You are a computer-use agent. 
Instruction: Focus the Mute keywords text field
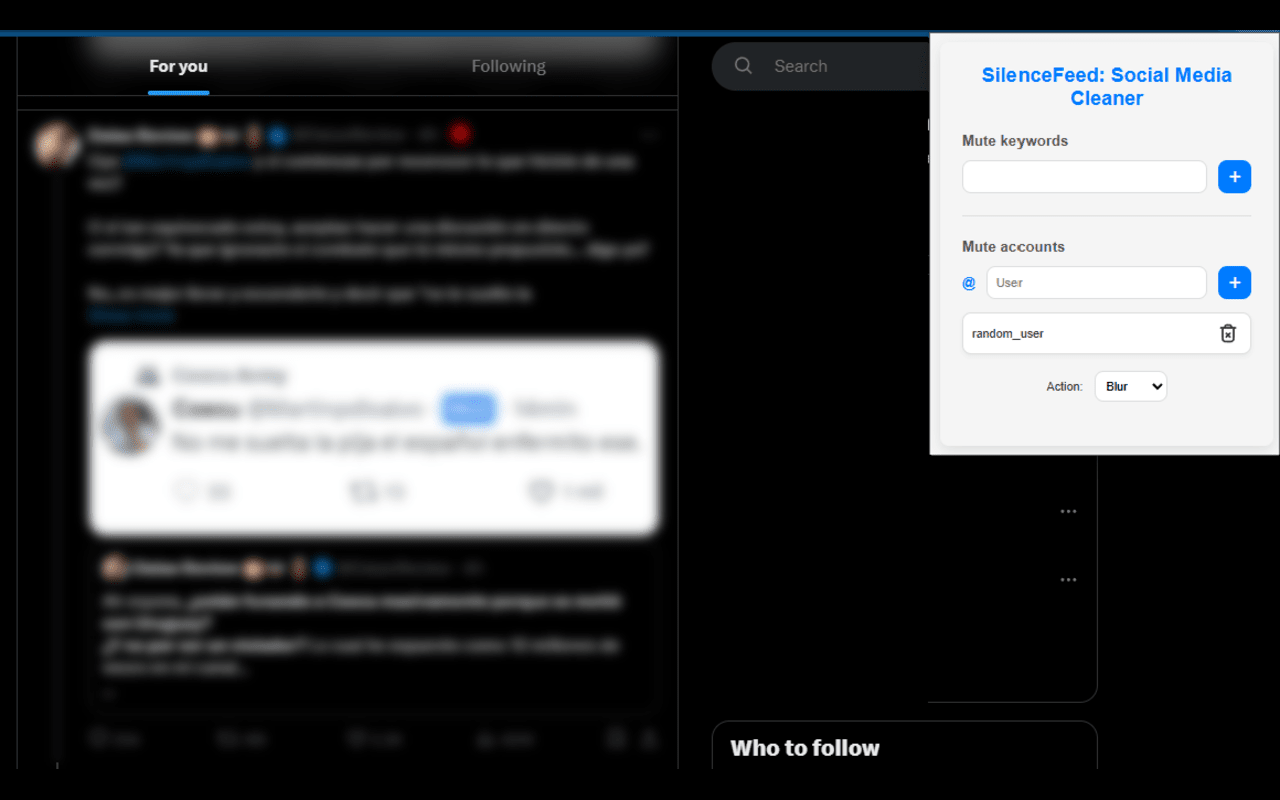(x=1084, y=177)
